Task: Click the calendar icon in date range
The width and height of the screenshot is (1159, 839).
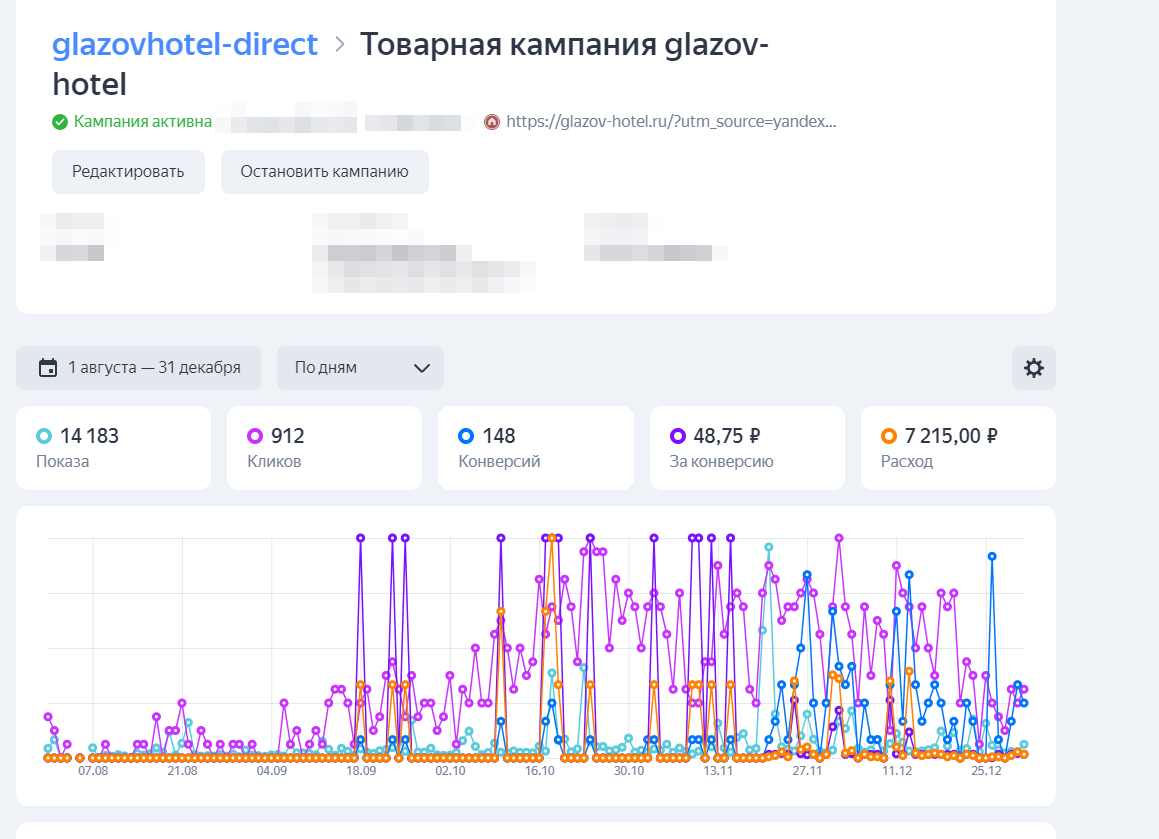Action: click(x=48, y=367)
